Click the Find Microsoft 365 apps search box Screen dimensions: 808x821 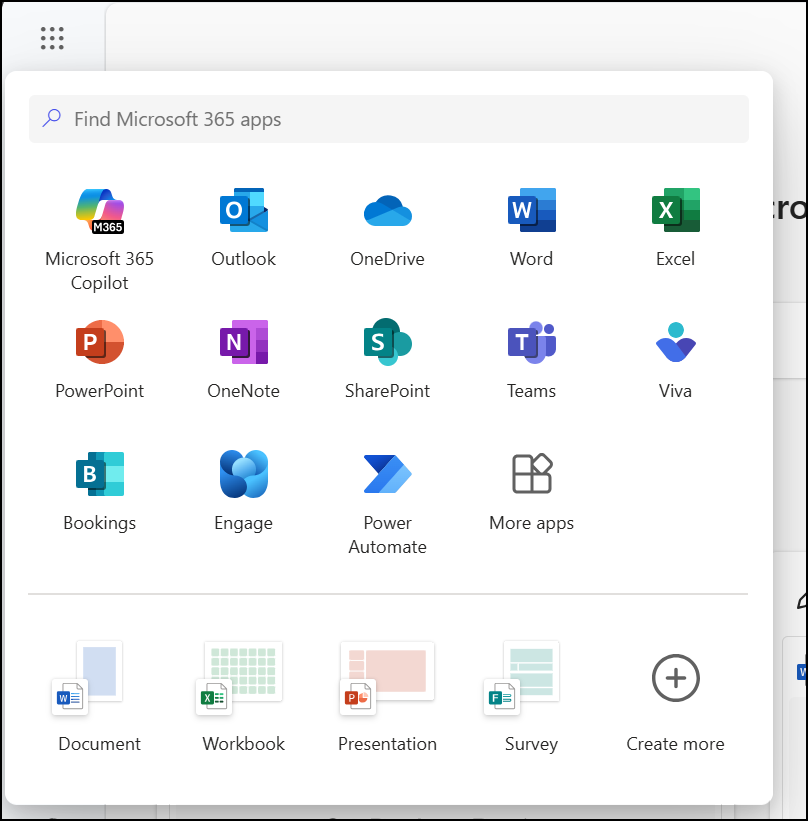(389, 119)
